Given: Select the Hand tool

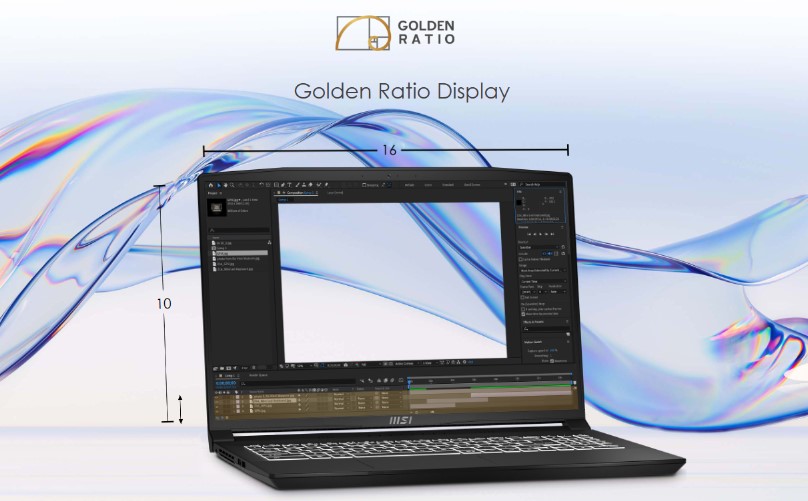Looking at the screenshot, I should [226, 185].
